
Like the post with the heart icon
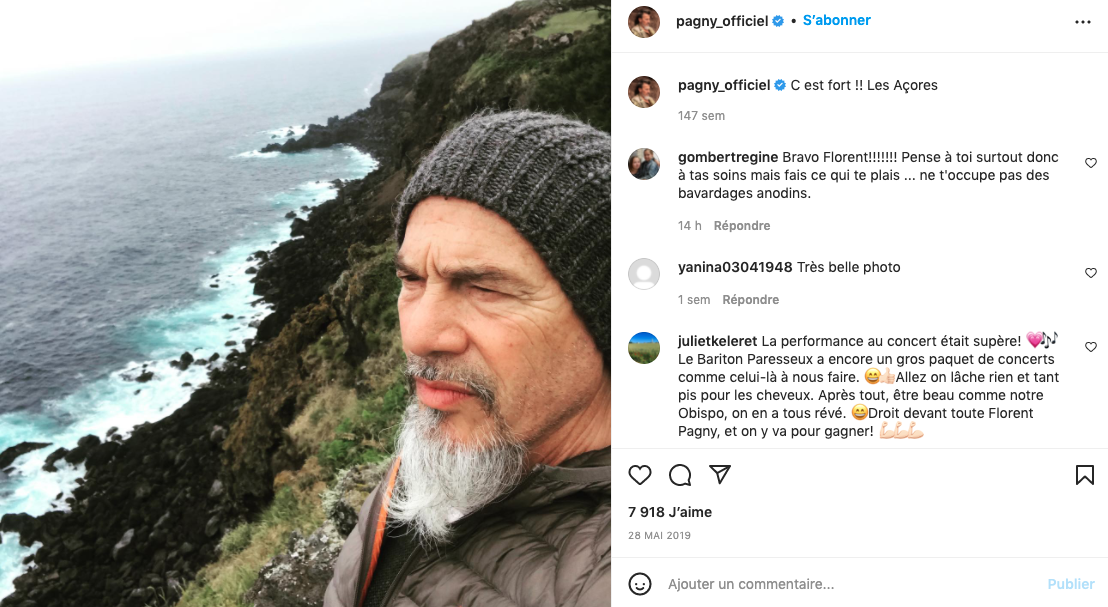coord(640,476)
